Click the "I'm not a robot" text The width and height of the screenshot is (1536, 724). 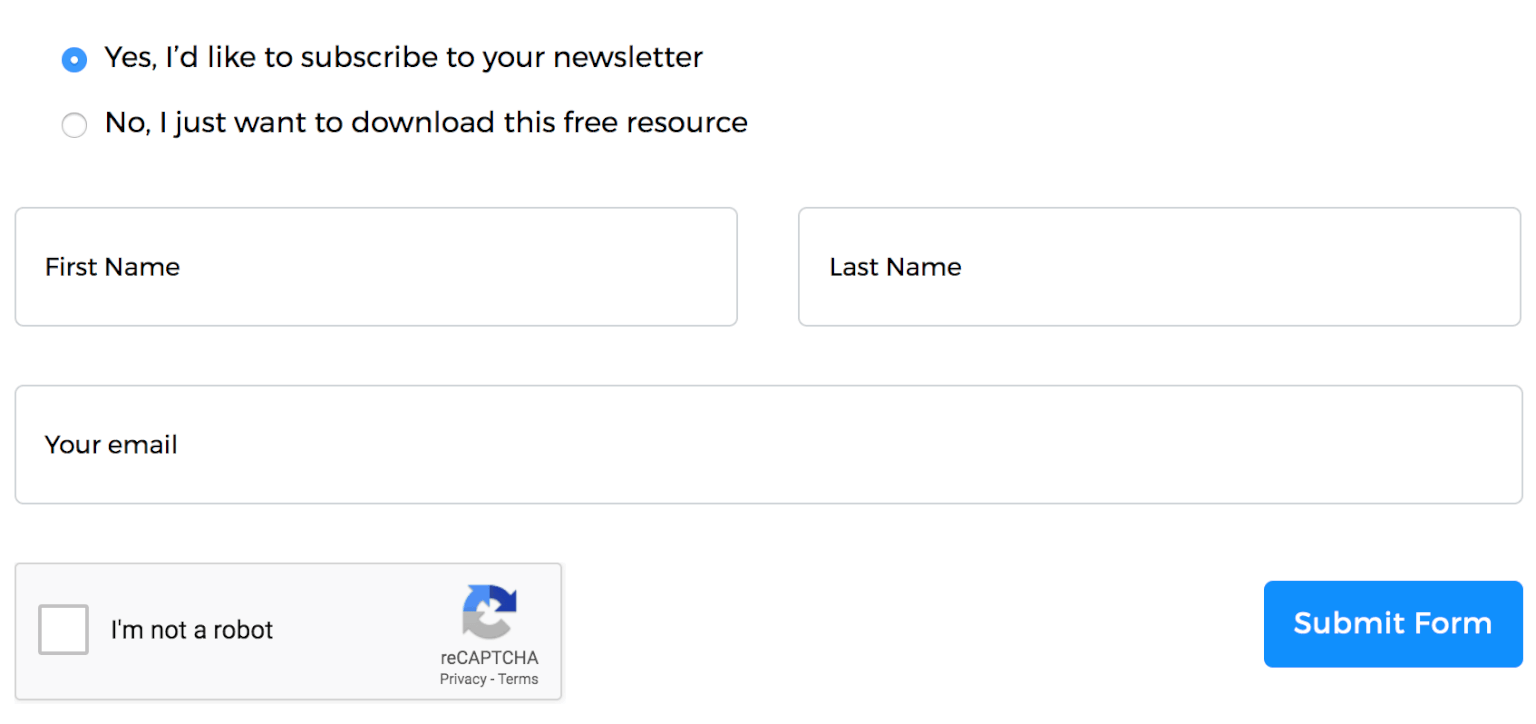[x=192, y=630]
